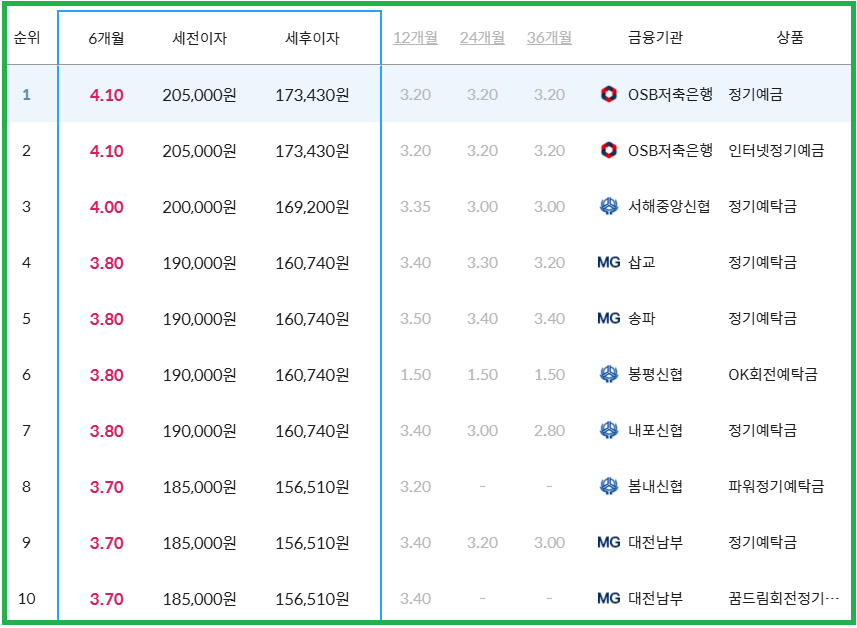Click 4.10 rate in rank 2 row
Viewport: 857px width, 628px height.
click(107, 151)
